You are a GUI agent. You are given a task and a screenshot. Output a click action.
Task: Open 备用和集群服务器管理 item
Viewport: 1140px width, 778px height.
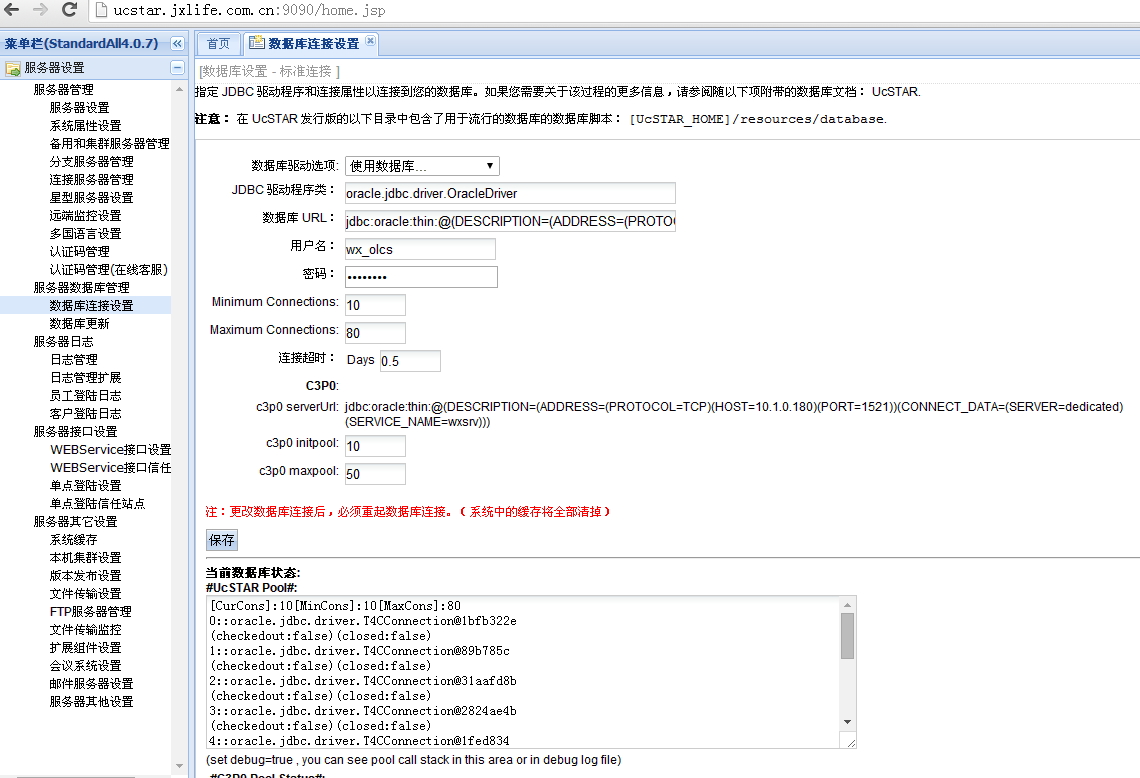click(109, 144)
